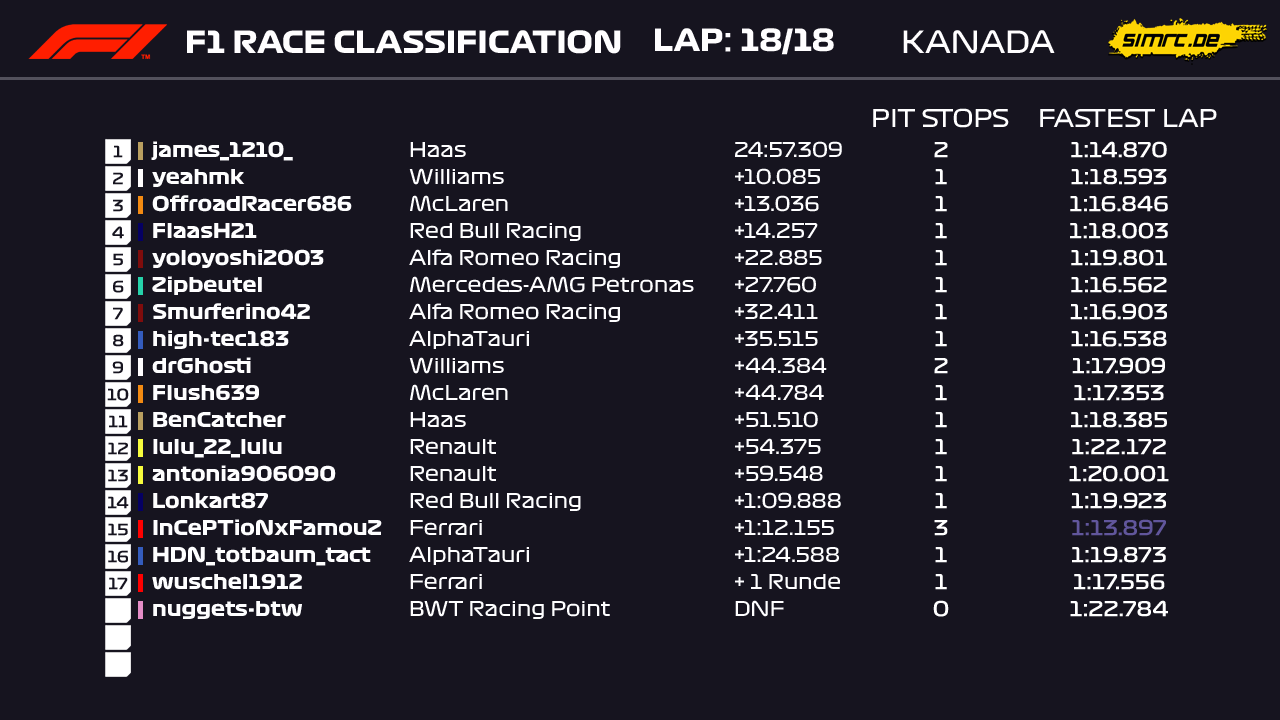This screenshot has height=720, width=1280.
Task: Click the LAP: 18/18 counter
Action: coord(743,41)
